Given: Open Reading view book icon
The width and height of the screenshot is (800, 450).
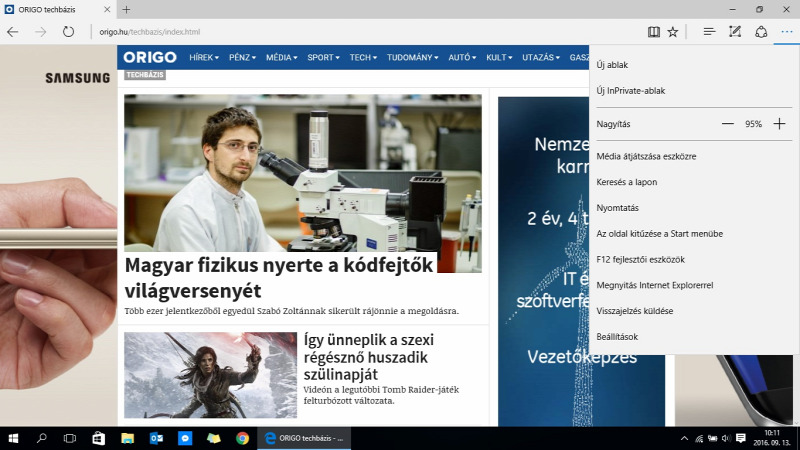Looking at the screenshot, I should coord(654,32).
